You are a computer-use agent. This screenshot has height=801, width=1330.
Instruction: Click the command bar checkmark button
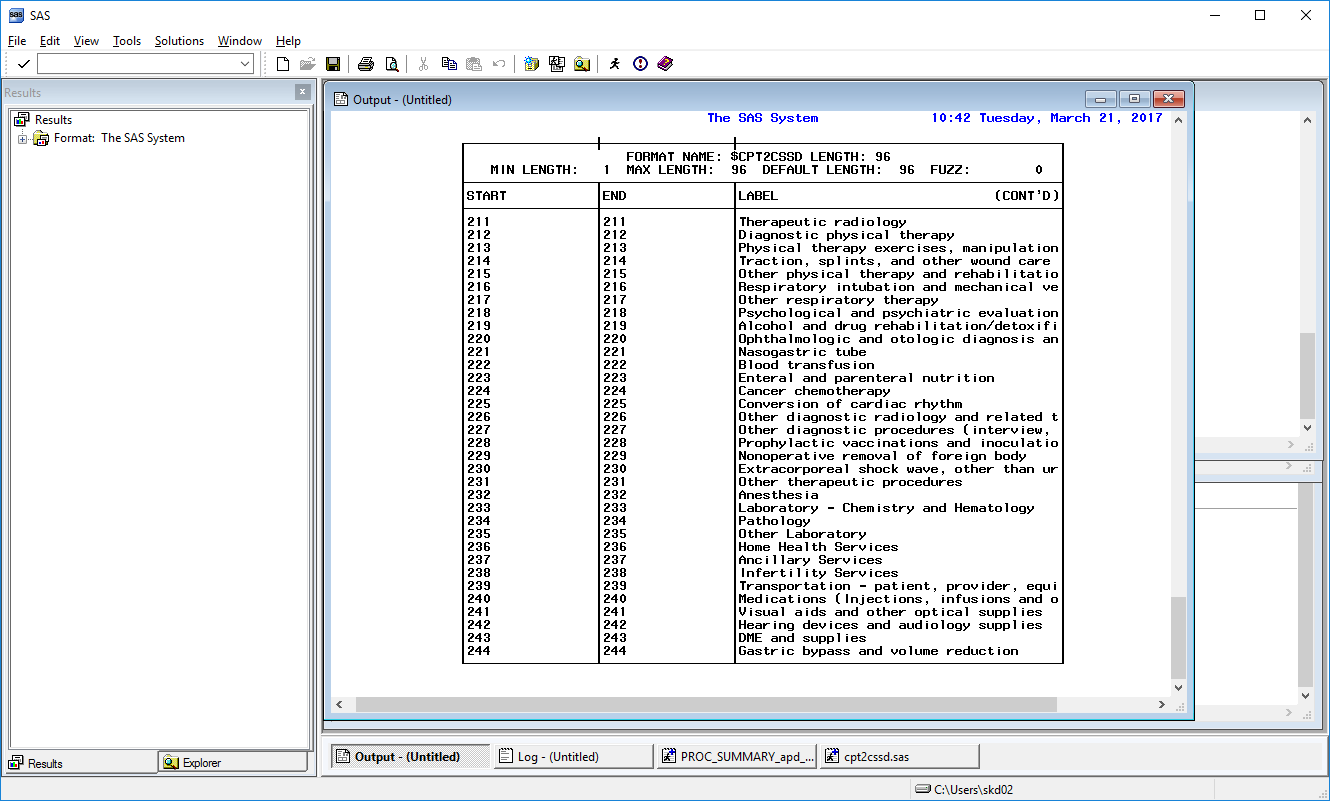coord(23,64)
